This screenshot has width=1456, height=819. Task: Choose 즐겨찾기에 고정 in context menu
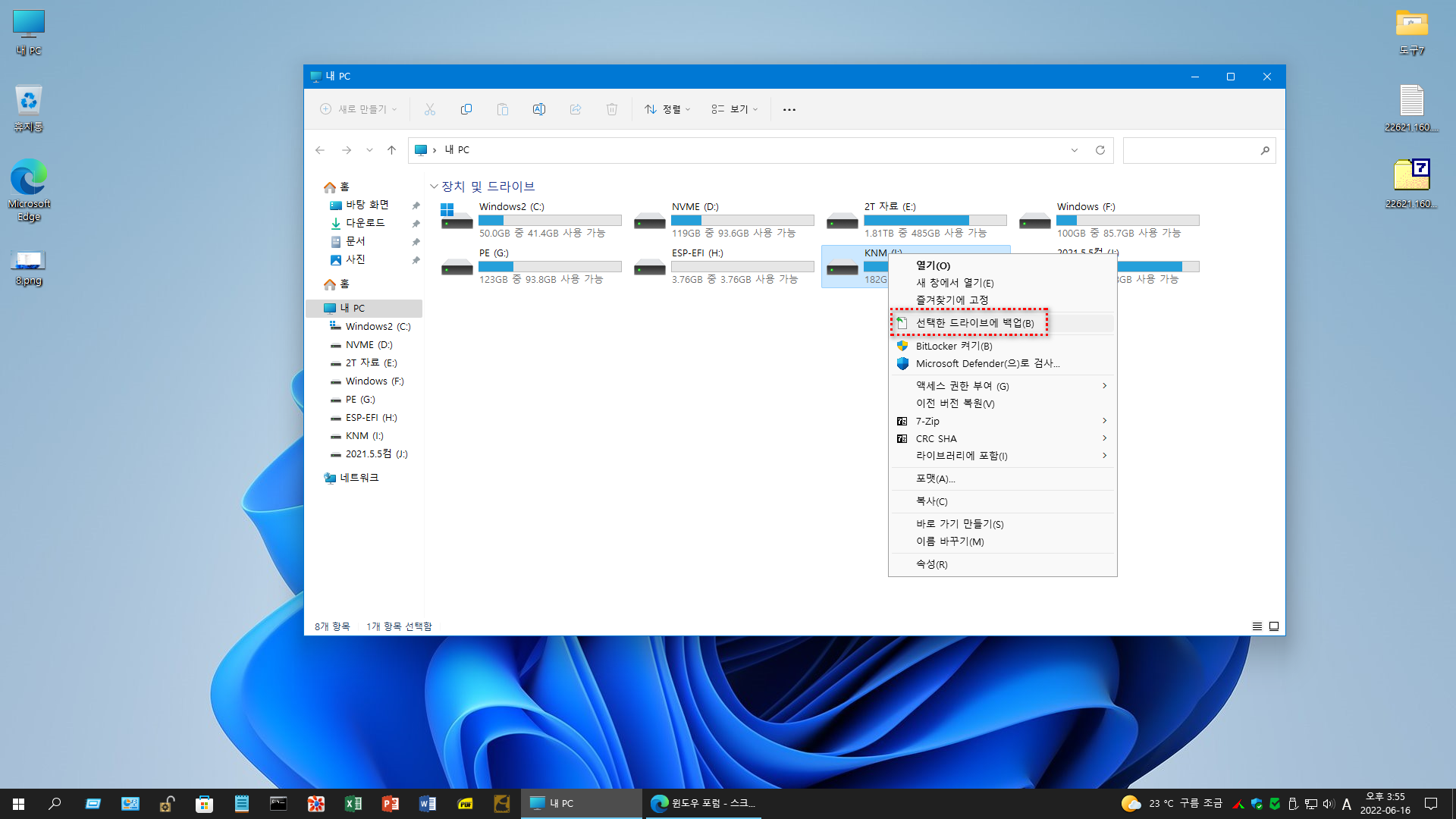point(1003,300)
